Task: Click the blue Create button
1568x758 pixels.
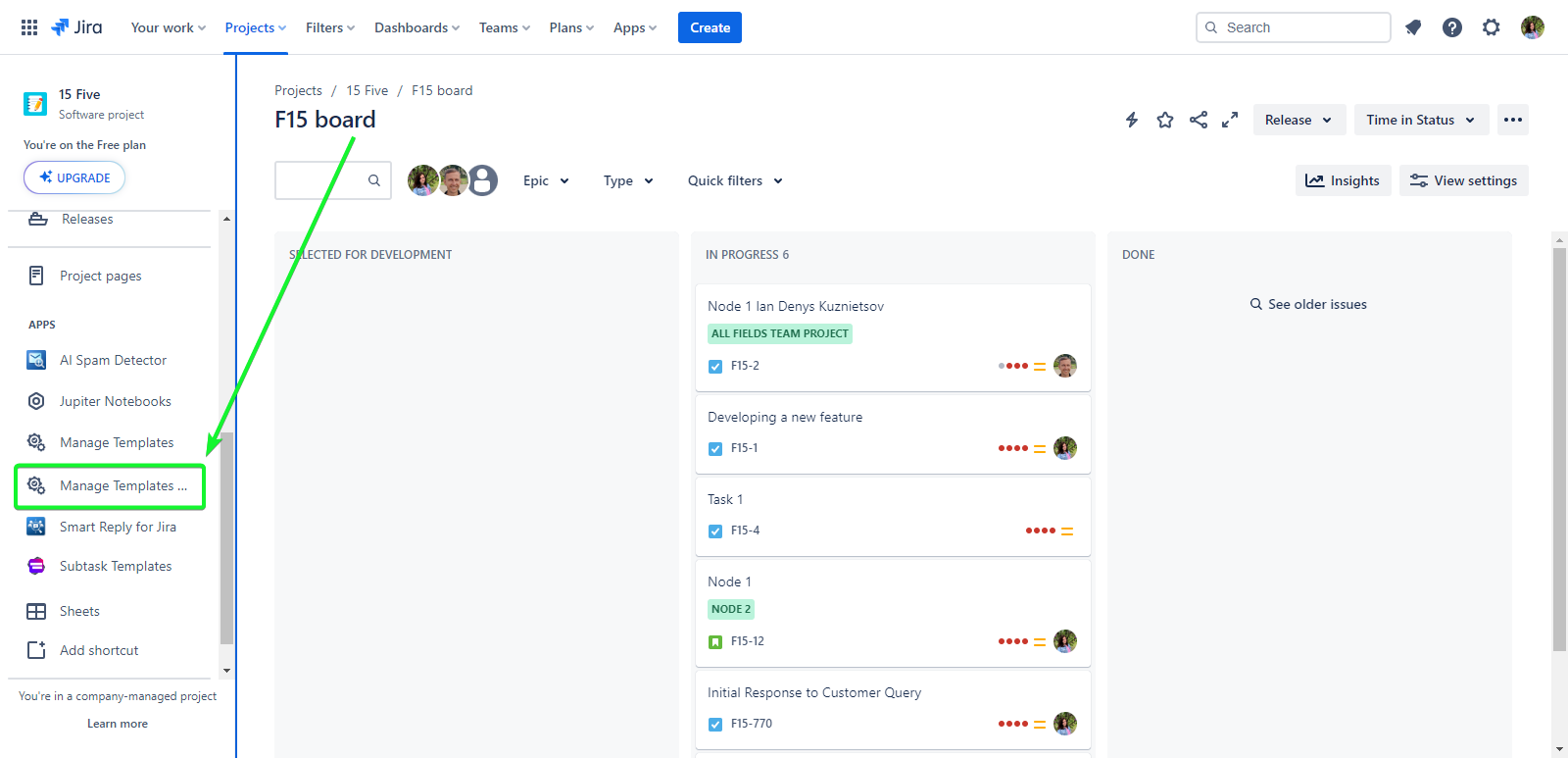Action: point(710,27)
